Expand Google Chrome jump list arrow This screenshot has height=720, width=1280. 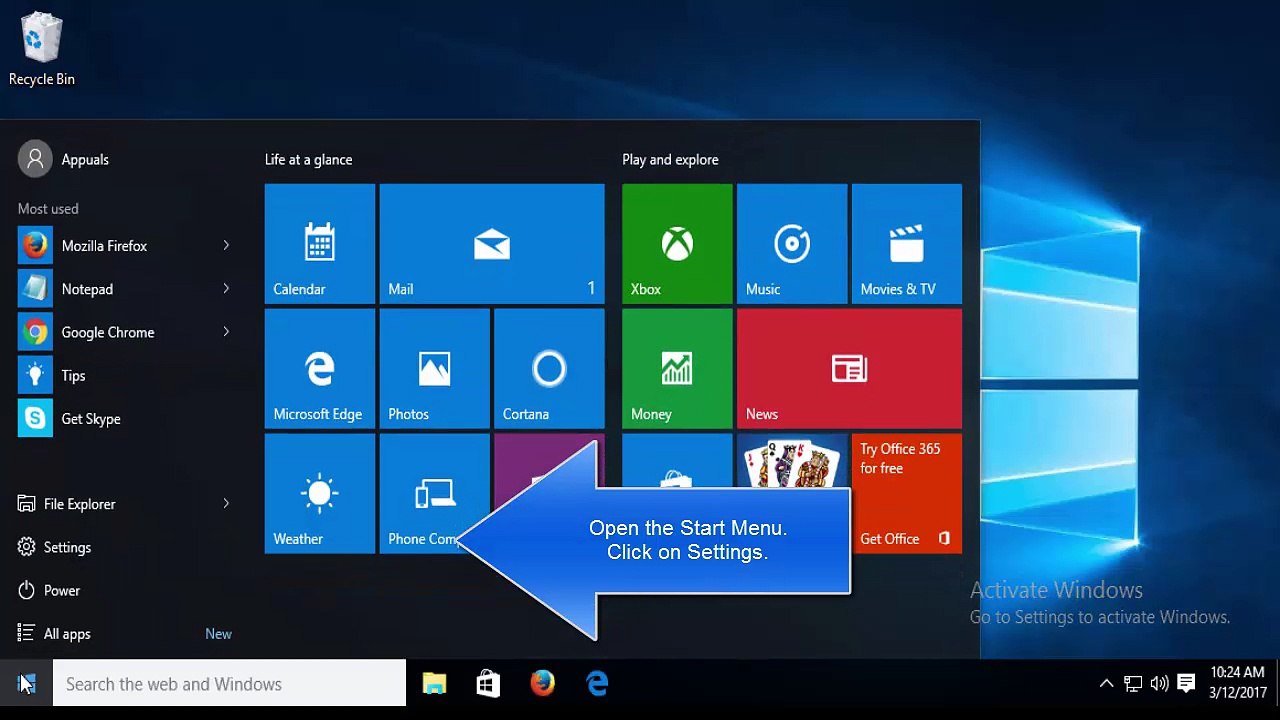pyautogui.click(x=226, y=332)
